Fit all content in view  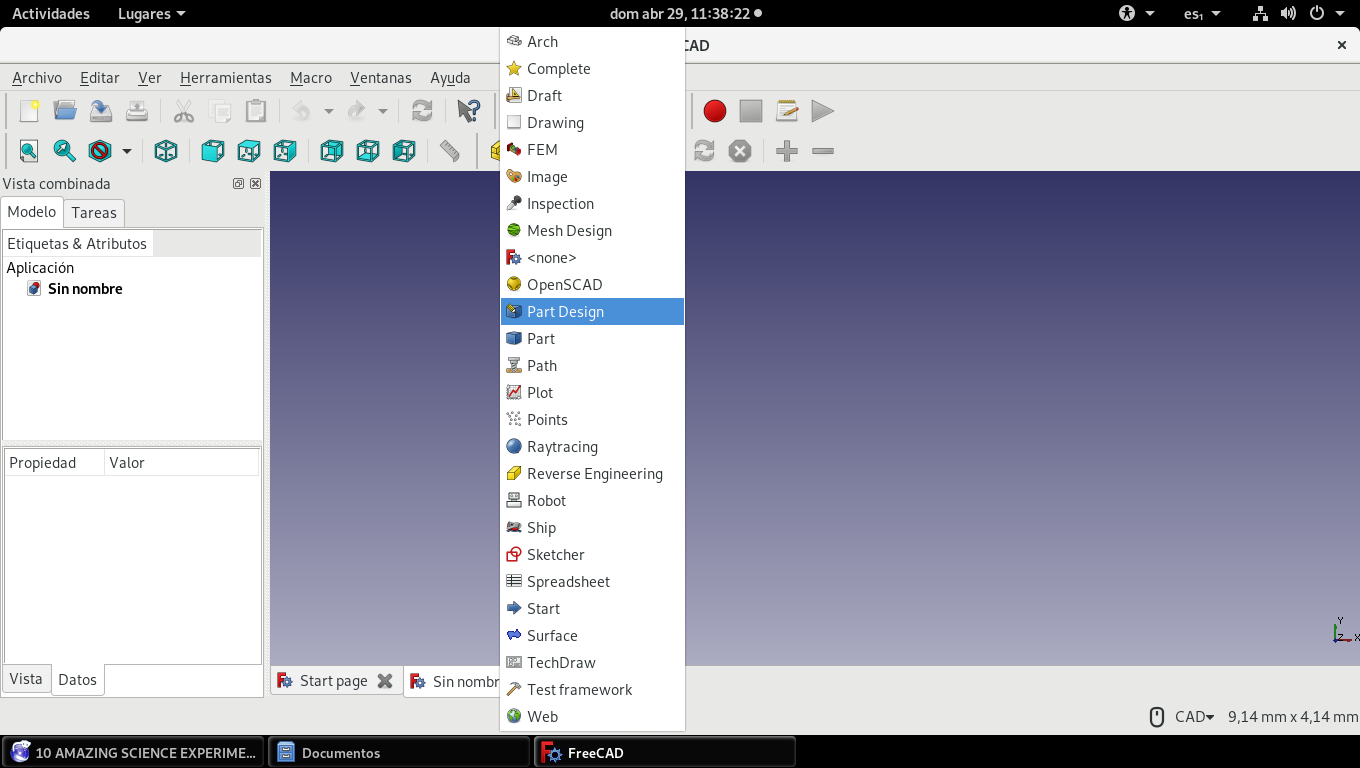[x=29, y=151]
